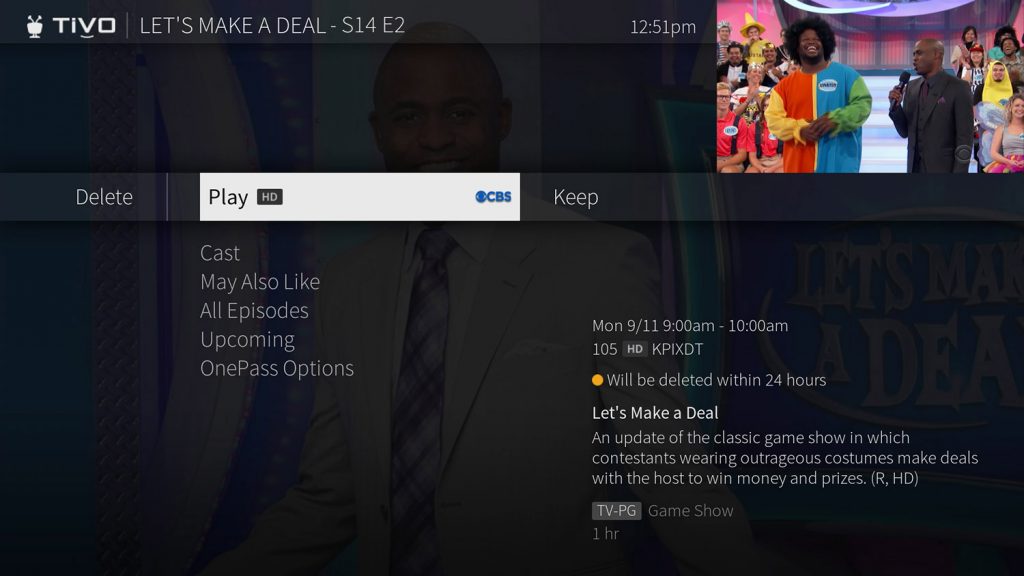Open All Episodes list
The width and height of the screenshot is (1024, 576).
click(x=254, y=311)
